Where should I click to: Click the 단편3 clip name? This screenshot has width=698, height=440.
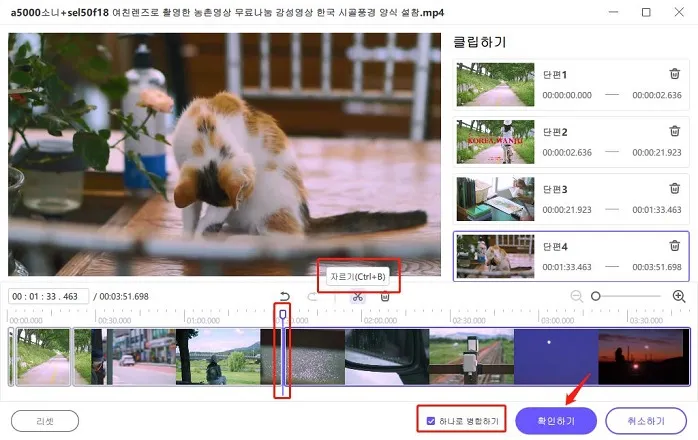555,190
